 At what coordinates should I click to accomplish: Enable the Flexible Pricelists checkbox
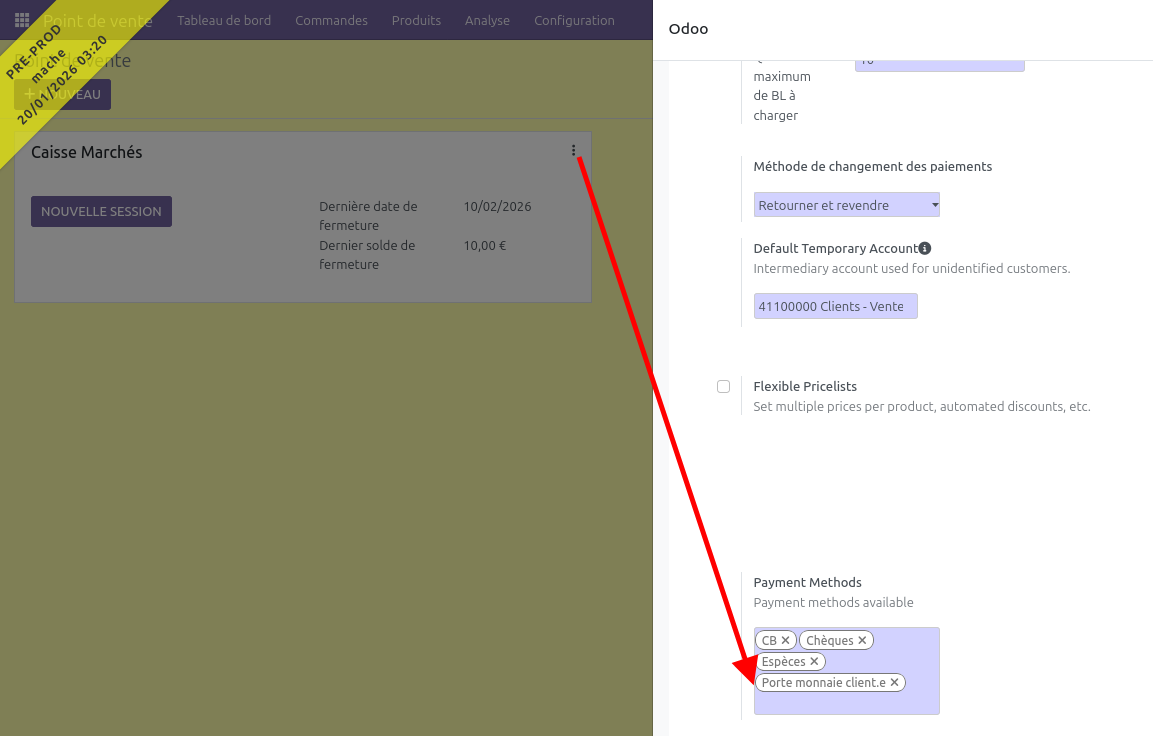(x=723, y=387)
